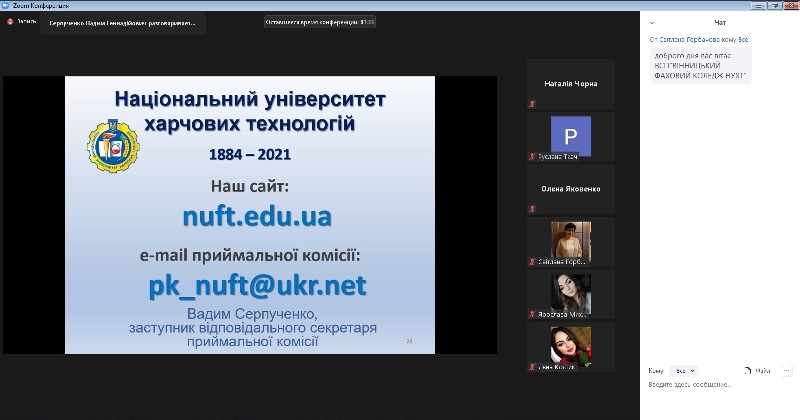Click the Файл attach button label
The image size is (800, 420).
[764, 369]
